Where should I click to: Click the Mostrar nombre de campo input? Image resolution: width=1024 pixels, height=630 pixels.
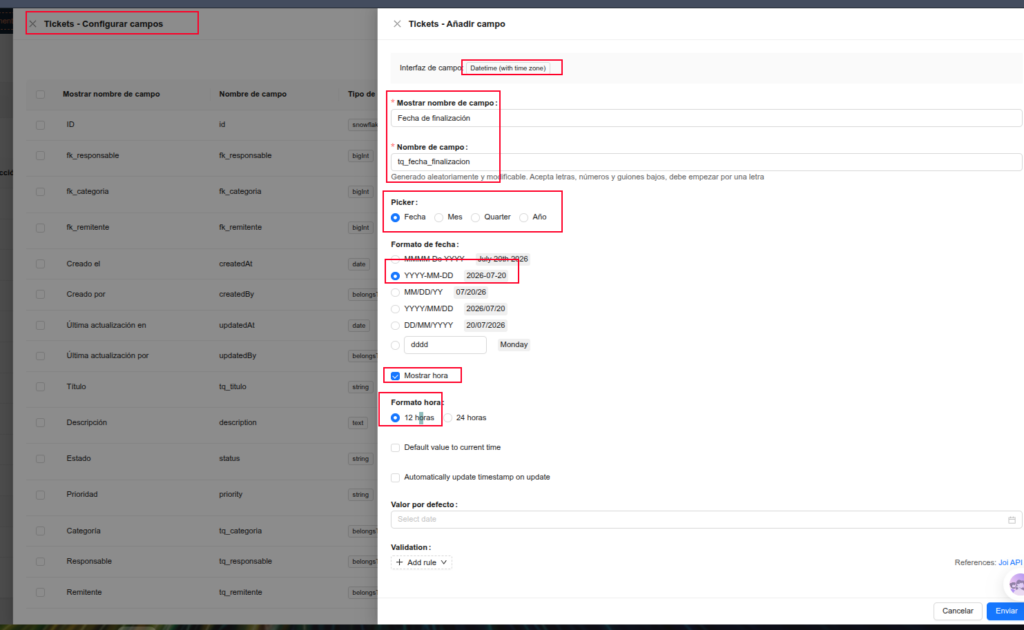click(706, 118)
